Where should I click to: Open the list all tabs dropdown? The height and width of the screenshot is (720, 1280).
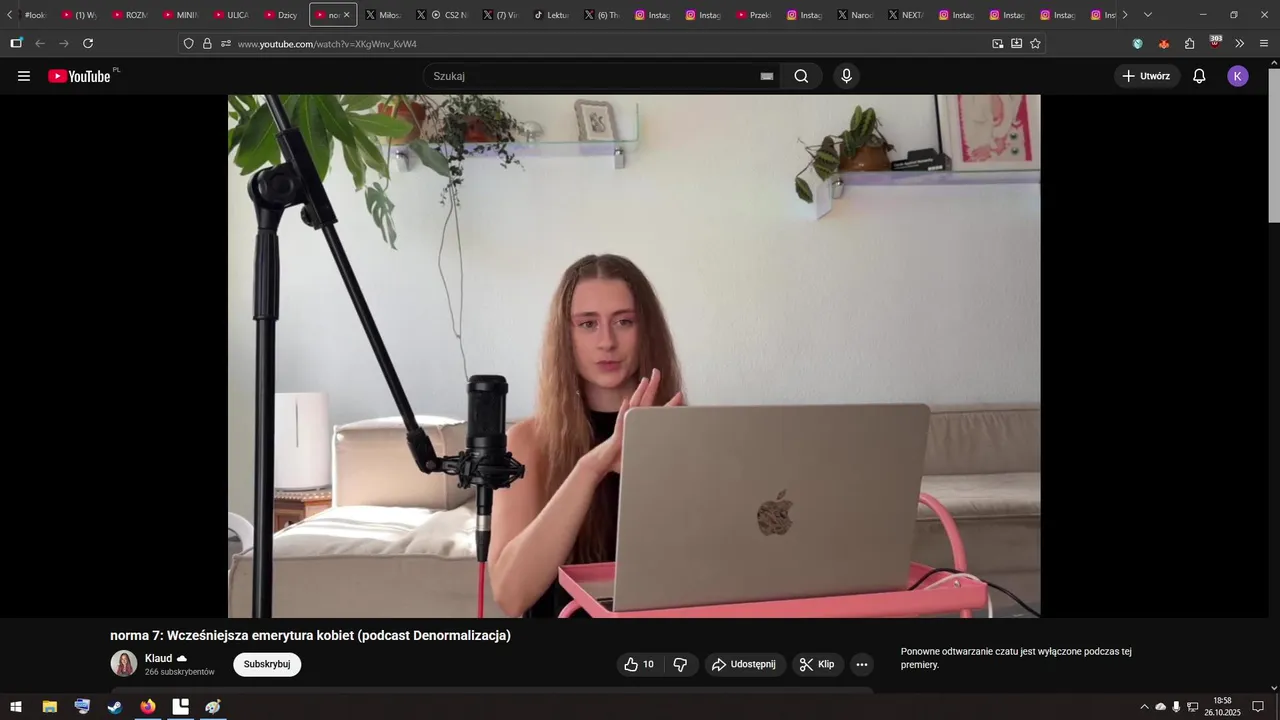coord(1147,15)
